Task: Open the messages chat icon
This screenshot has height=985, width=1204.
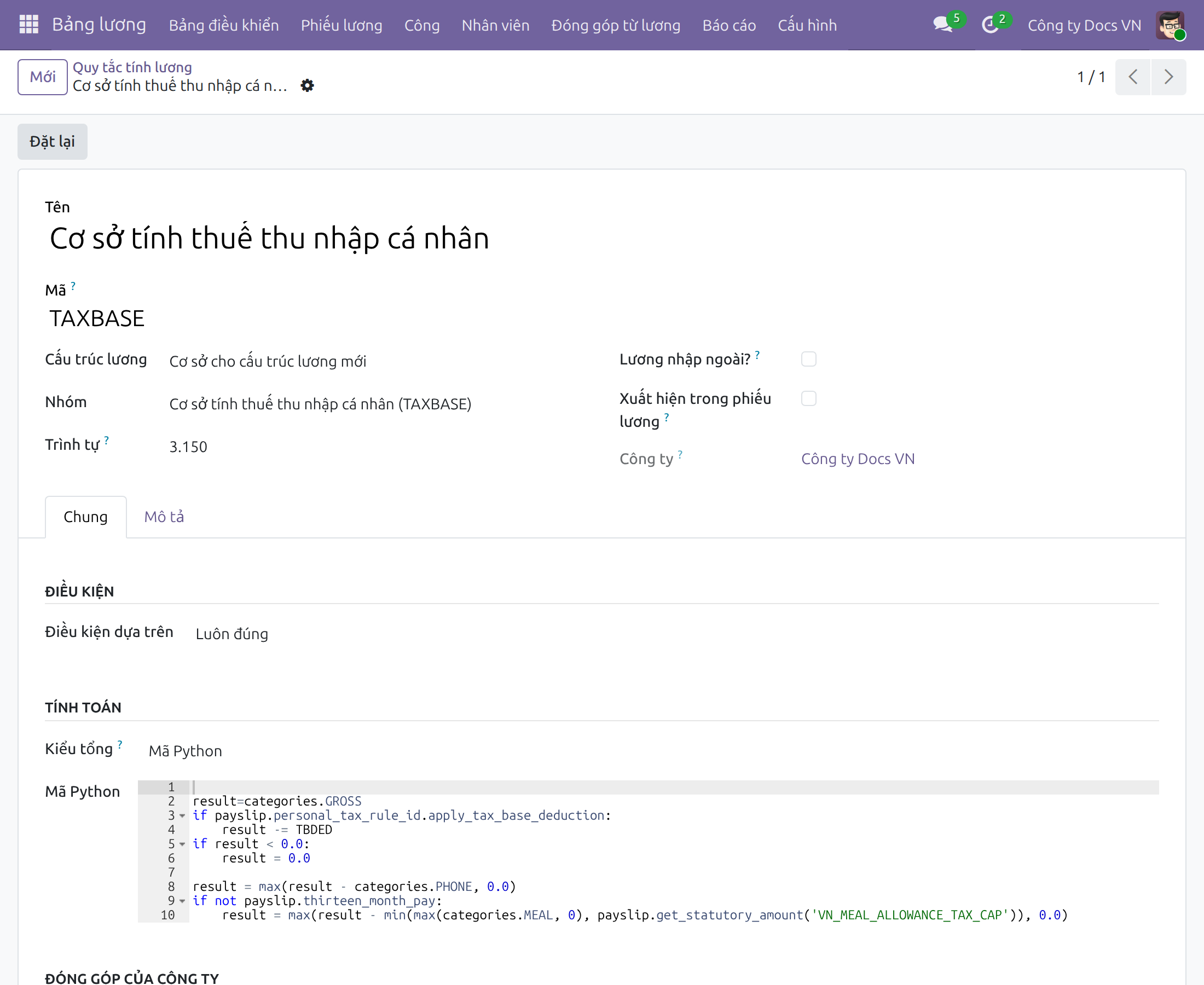Action: click(942, 25)
